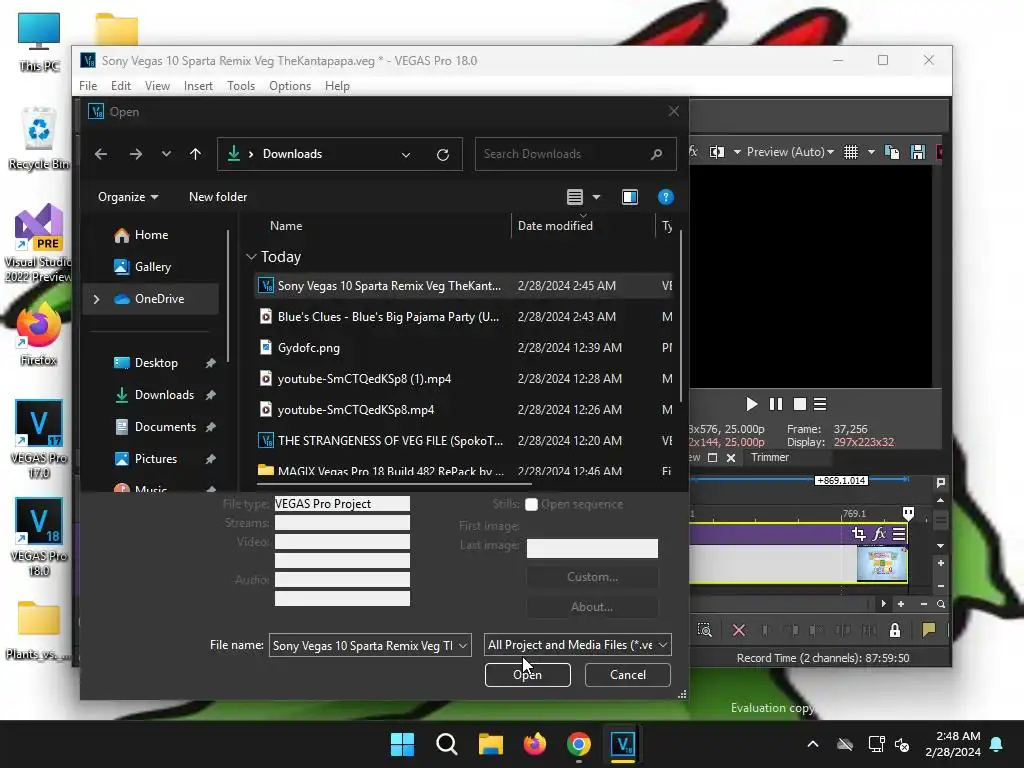Open event FX on the timeline clip
This screenshot has width=1024, height=768.
pyautogui.click(x=879, y=534)
